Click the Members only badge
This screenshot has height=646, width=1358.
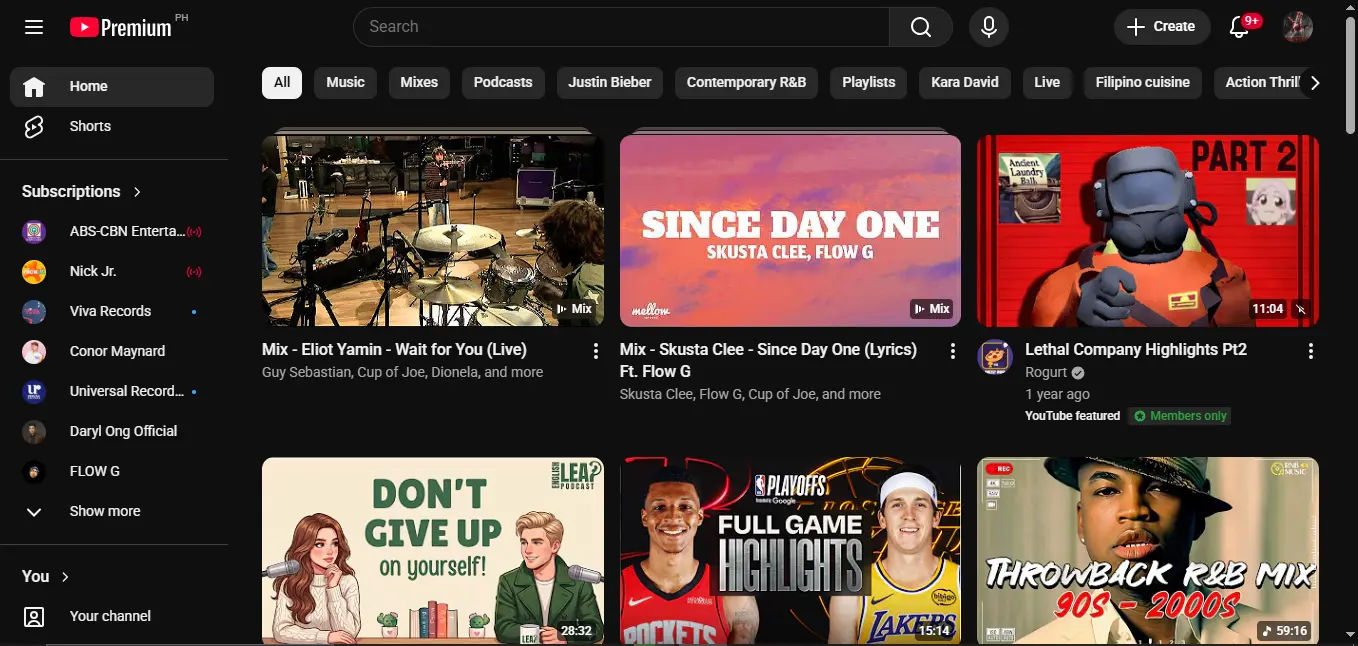point(1180,416)
